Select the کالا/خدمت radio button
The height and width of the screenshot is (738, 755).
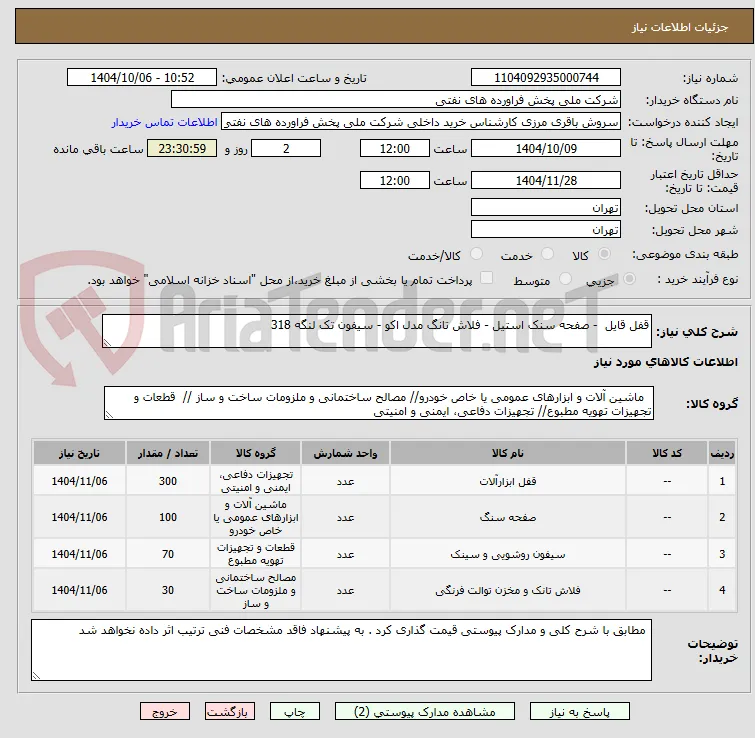point(476,254)
